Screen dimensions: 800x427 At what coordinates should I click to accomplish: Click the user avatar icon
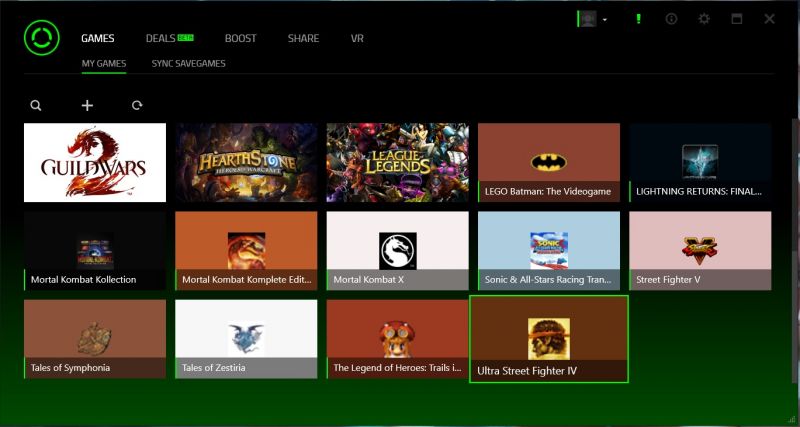coord(587,19)
